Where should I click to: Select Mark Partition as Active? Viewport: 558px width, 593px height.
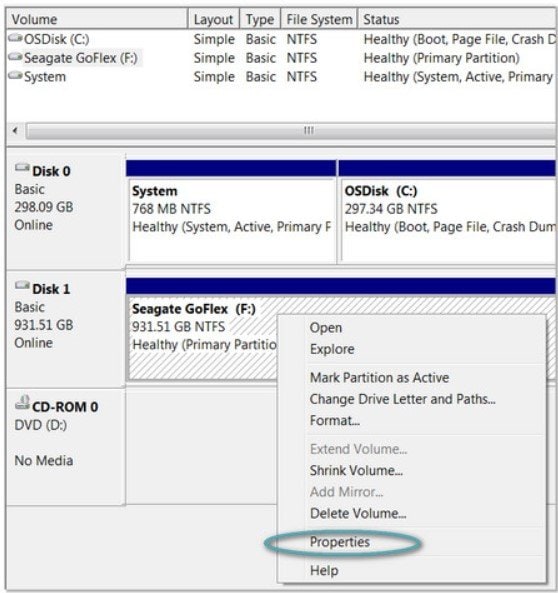pos(379,377)
